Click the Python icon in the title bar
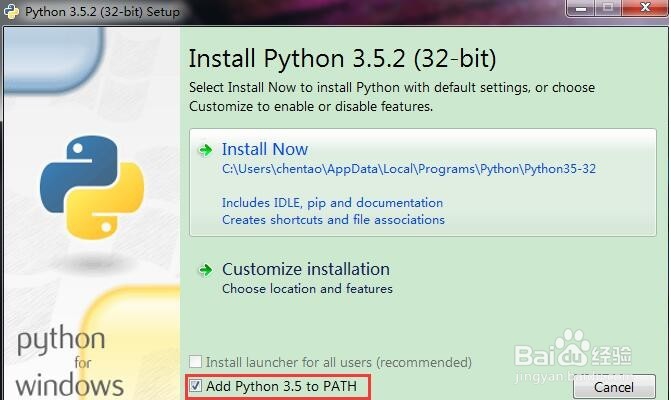Viewport: 671px width, 400px height. pos(13,11)
